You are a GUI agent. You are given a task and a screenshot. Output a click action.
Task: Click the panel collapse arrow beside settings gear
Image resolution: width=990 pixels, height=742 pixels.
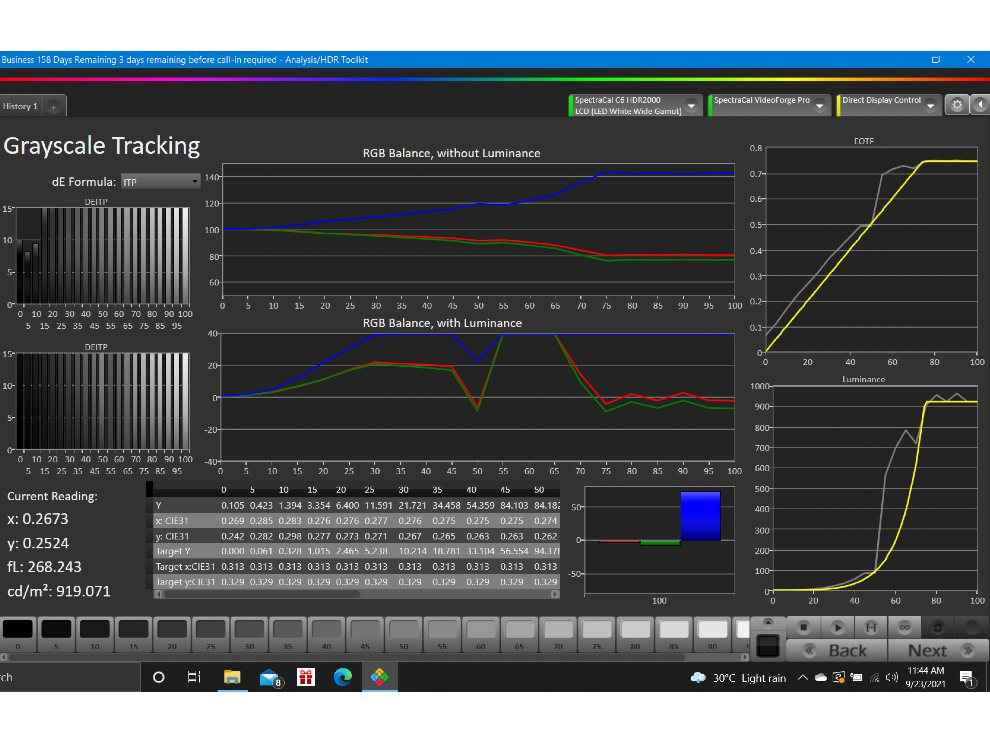(981, 105)
